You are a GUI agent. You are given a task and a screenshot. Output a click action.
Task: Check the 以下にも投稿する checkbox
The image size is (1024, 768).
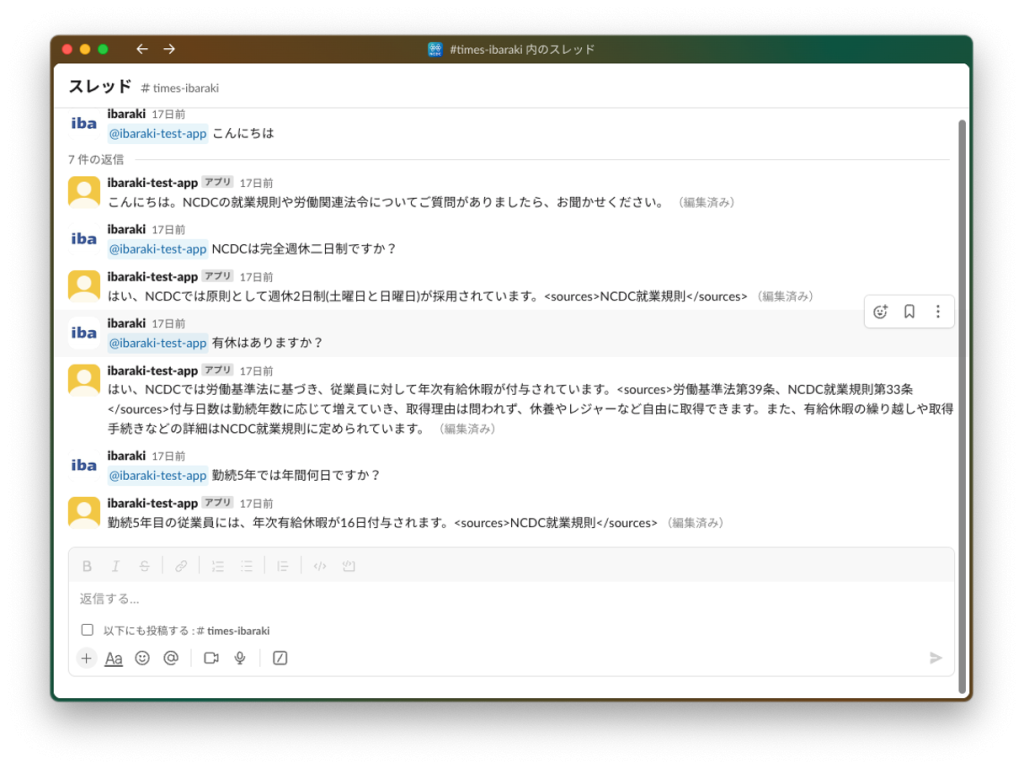[x=87, y=630]
